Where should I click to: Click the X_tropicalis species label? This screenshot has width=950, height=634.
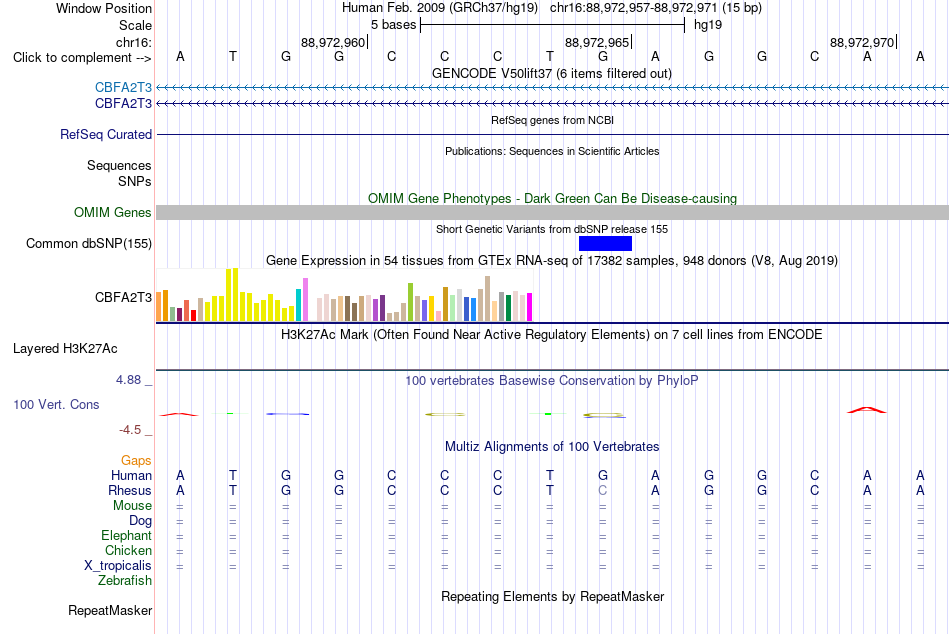tap(118, 566)
